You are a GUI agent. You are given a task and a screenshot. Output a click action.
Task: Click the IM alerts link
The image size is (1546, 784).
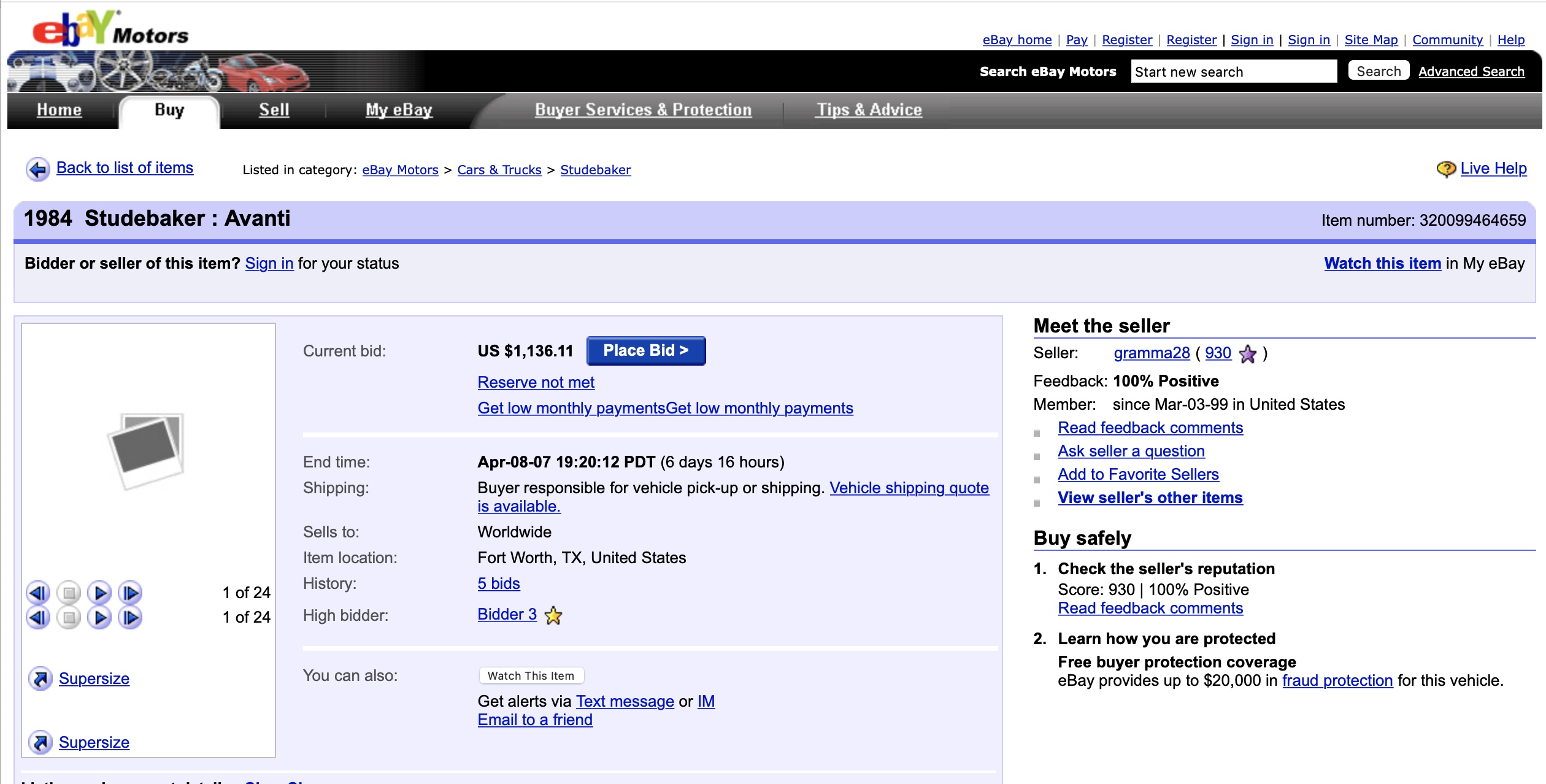pos(706,701)
